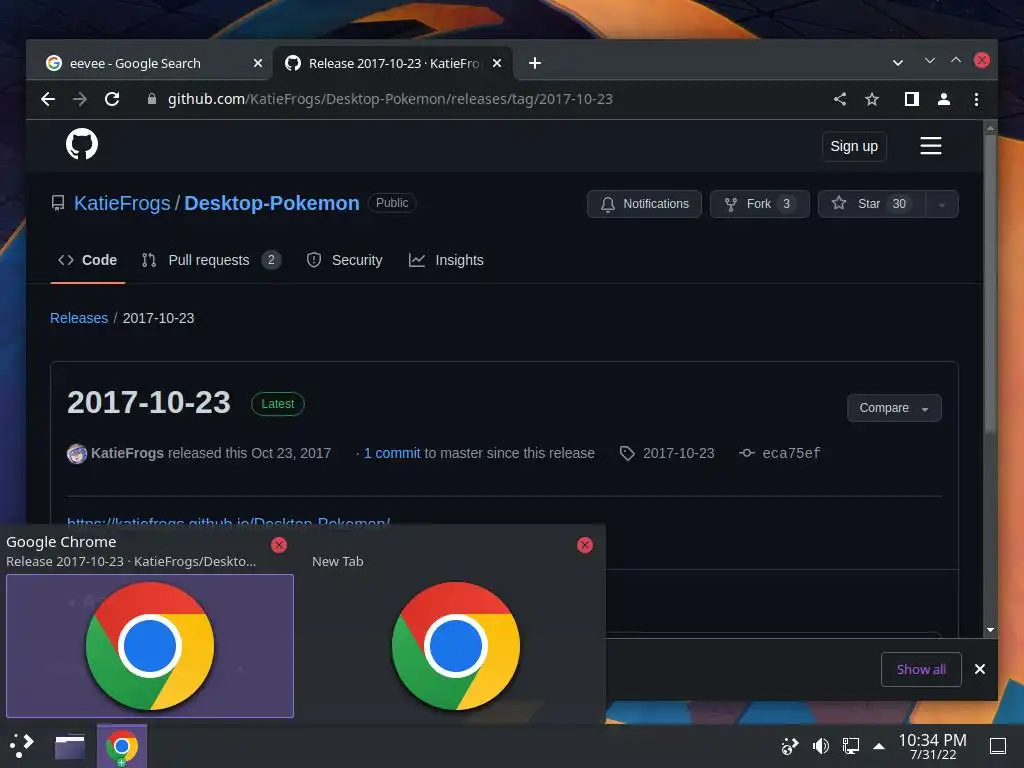Close Release 2017-10-23 window preview
This screenshot has width=1024, height=768.
[279, 545]
